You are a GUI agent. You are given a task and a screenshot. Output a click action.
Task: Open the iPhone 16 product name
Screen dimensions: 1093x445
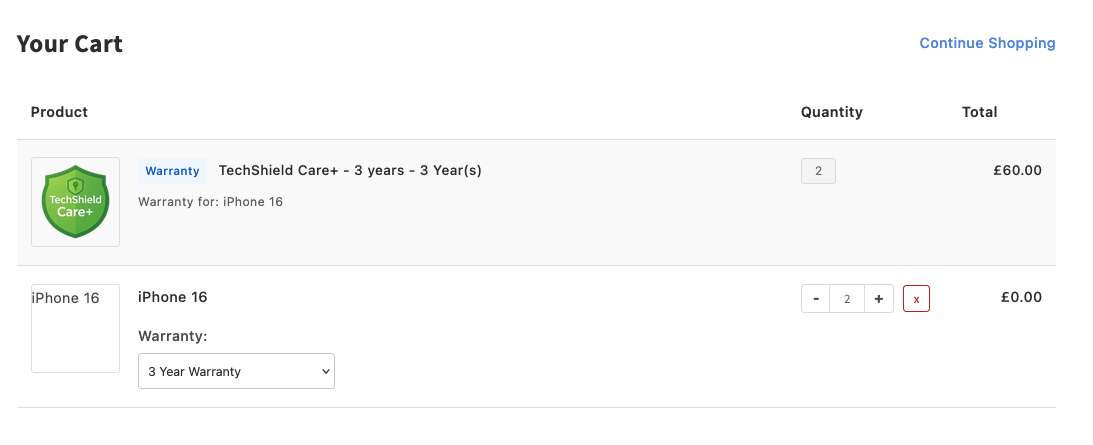tap(172, 297)
